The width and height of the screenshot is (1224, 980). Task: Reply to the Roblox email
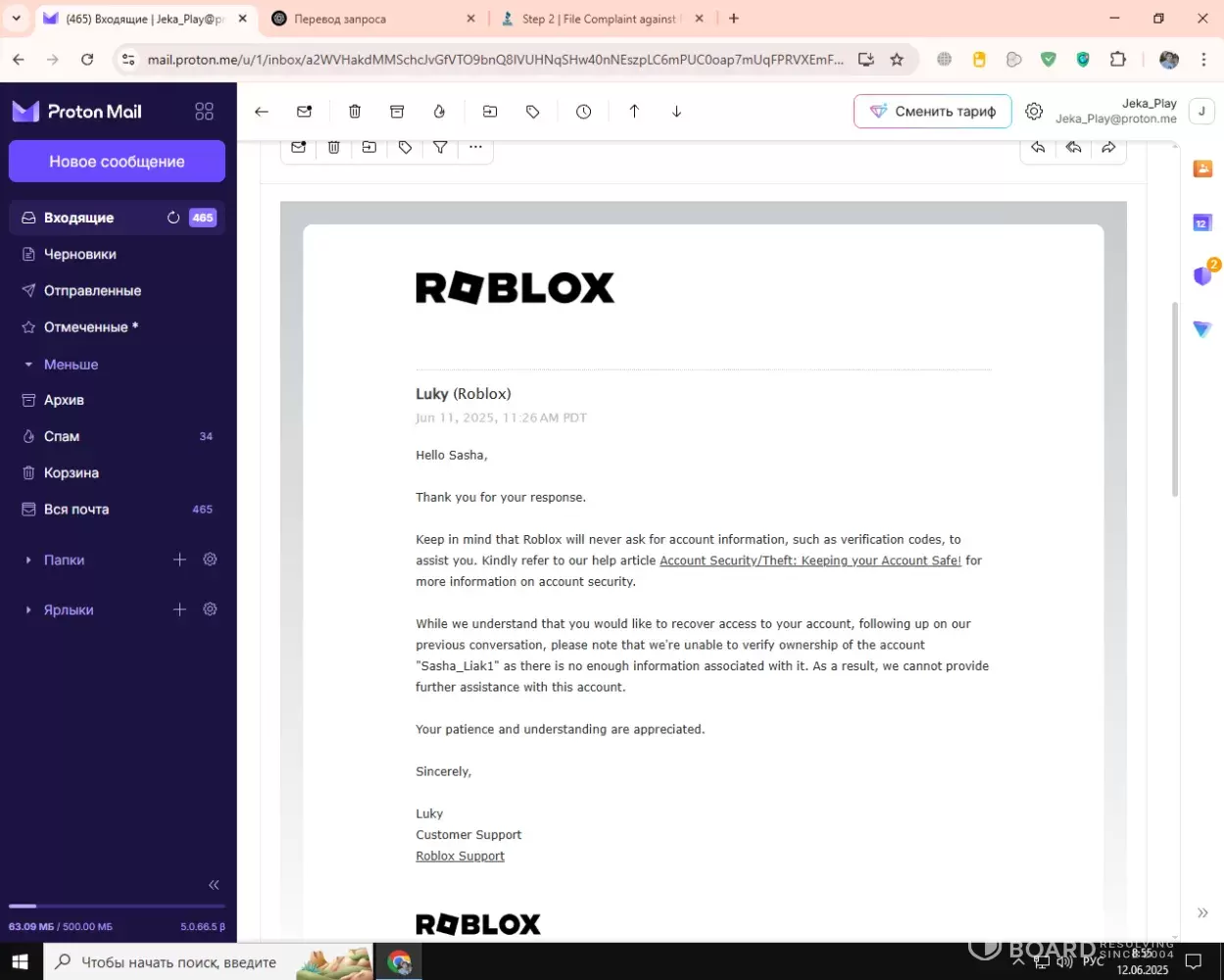pyautogui.click(x=1038, y=147)
